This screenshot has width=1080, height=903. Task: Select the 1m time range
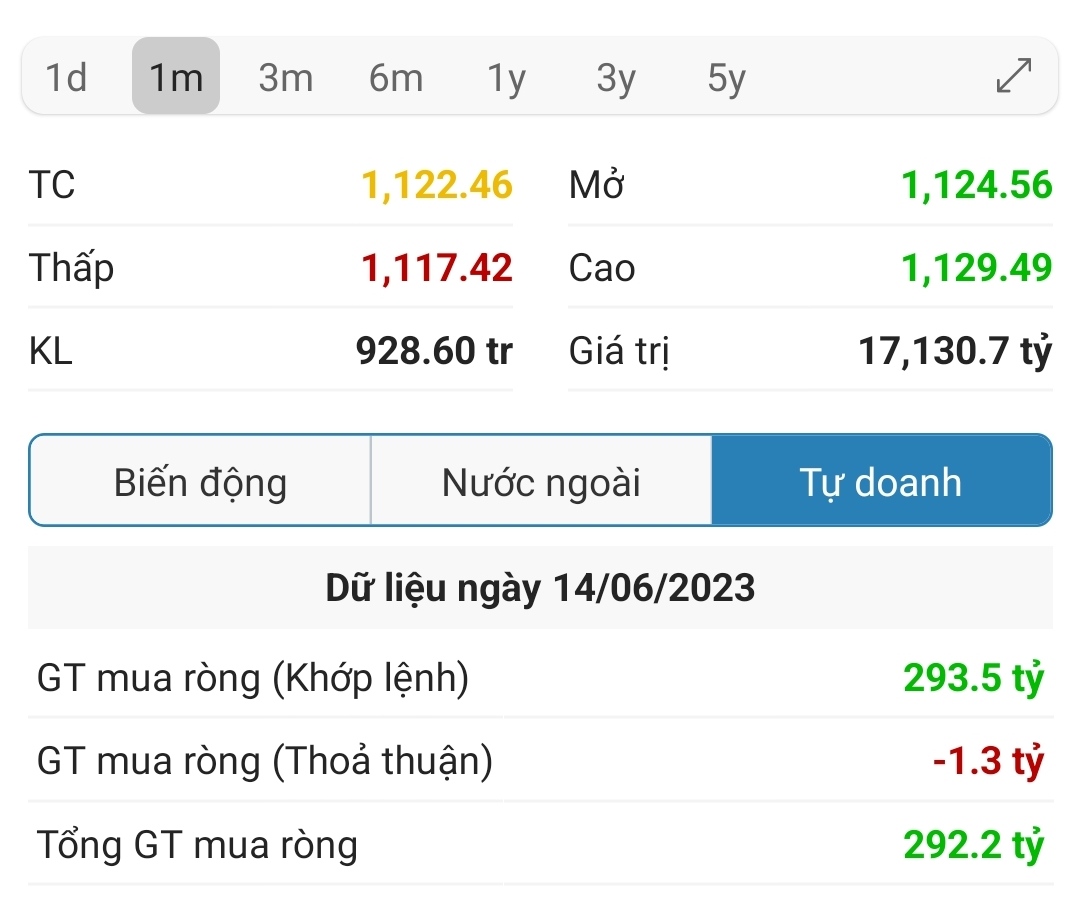coord(176,77)
